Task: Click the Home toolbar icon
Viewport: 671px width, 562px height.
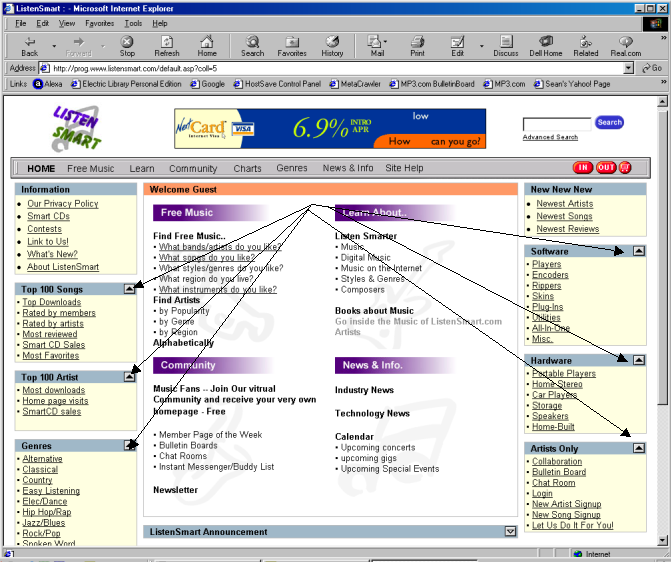Action: tap(207, 45)
